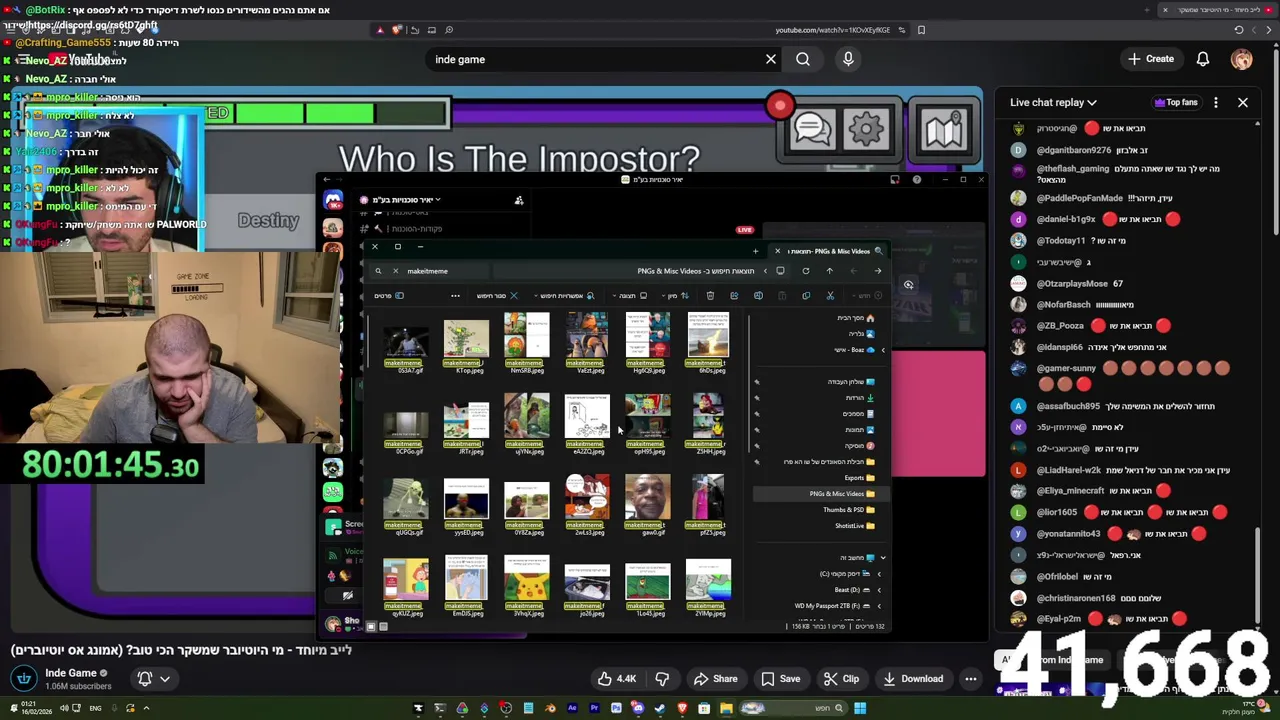Open YouTube notifications bell at top

1203,59
